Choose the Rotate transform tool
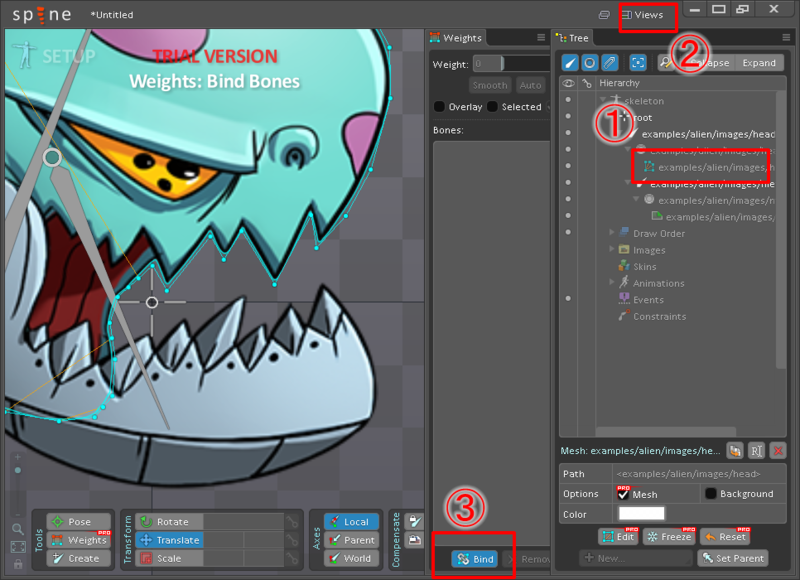The width and height of the screenshot is (800, 580). [x=169, y=521]
